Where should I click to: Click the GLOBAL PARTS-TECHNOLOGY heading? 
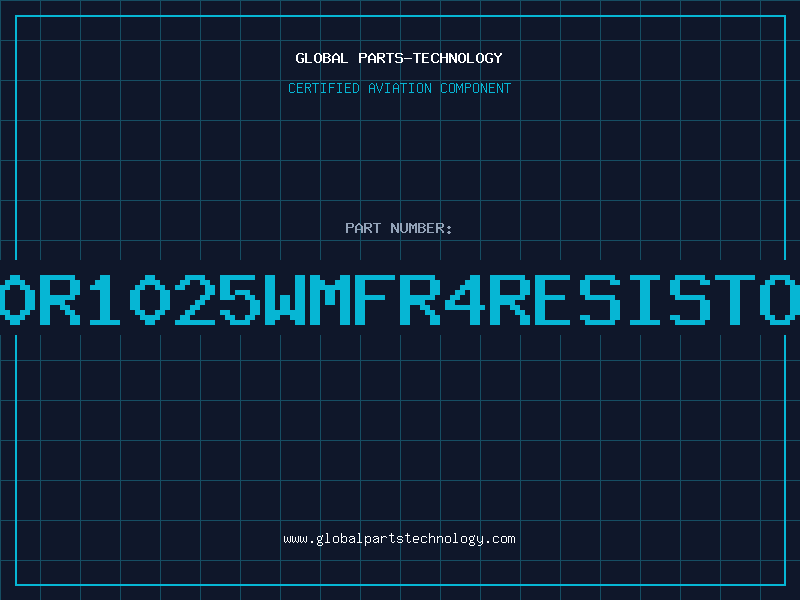pos(399,58)
